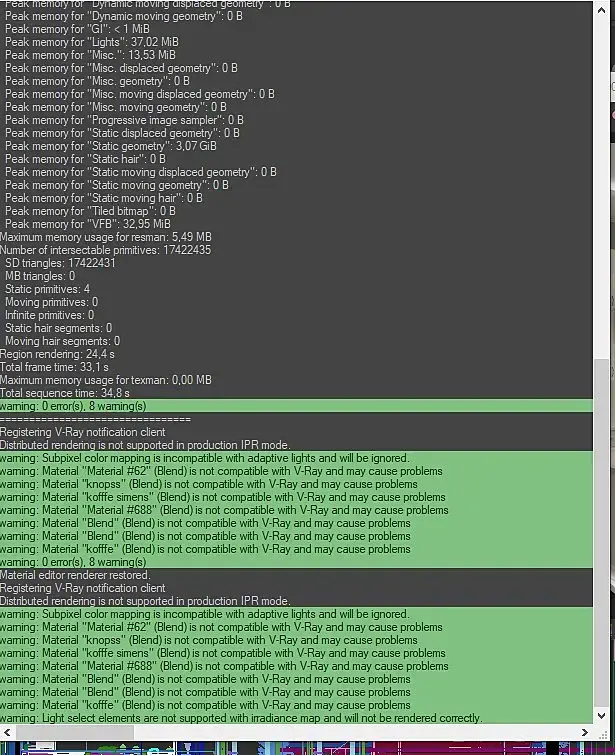Select the "Misc. moving displaced geometry" line

pos(140,94)
